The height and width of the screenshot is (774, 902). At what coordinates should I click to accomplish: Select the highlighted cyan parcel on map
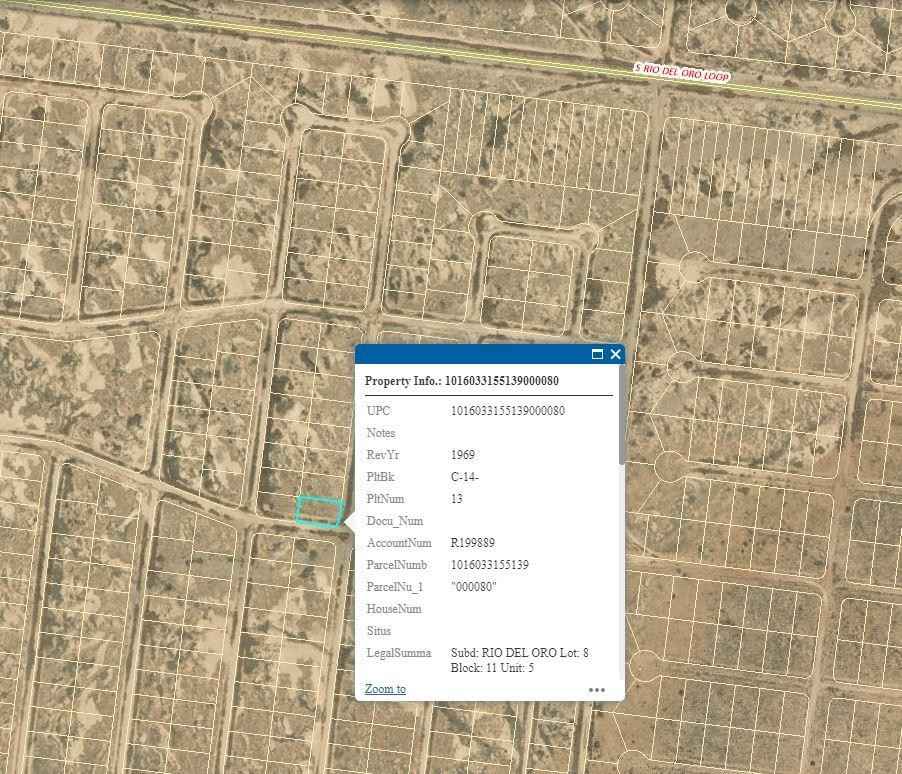pyautogui.click(x=320, y=512)
